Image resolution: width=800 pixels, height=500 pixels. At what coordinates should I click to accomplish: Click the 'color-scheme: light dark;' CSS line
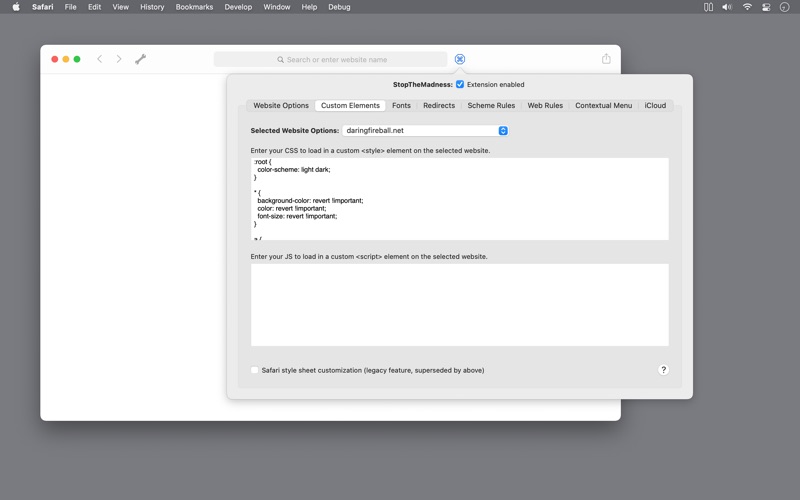coord(294,169)
